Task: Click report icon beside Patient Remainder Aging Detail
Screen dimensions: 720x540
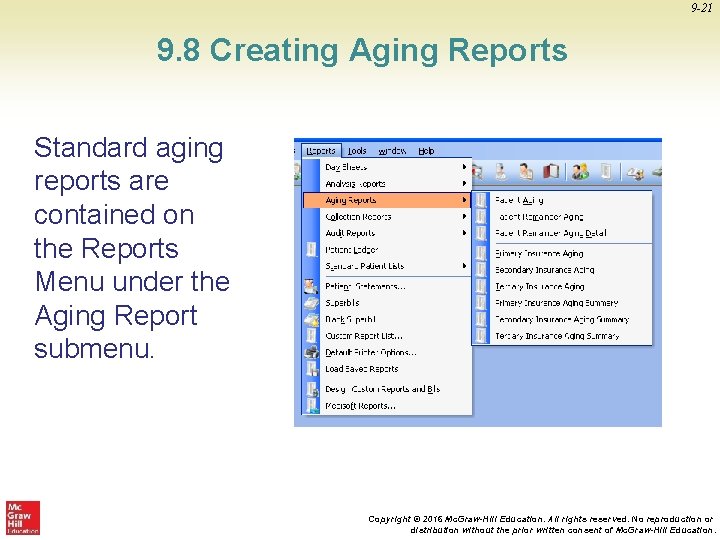Action: pos(481,233)
